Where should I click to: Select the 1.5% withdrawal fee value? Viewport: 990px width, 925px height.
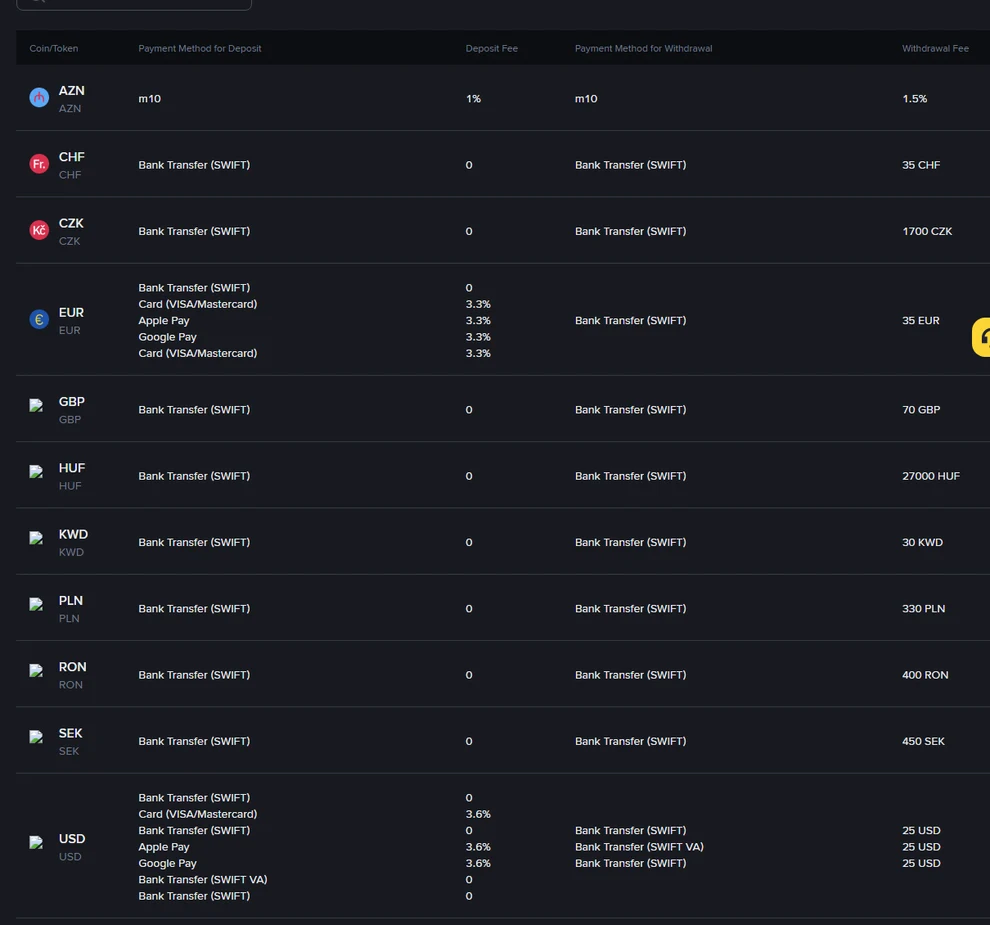tap(914, 98)
